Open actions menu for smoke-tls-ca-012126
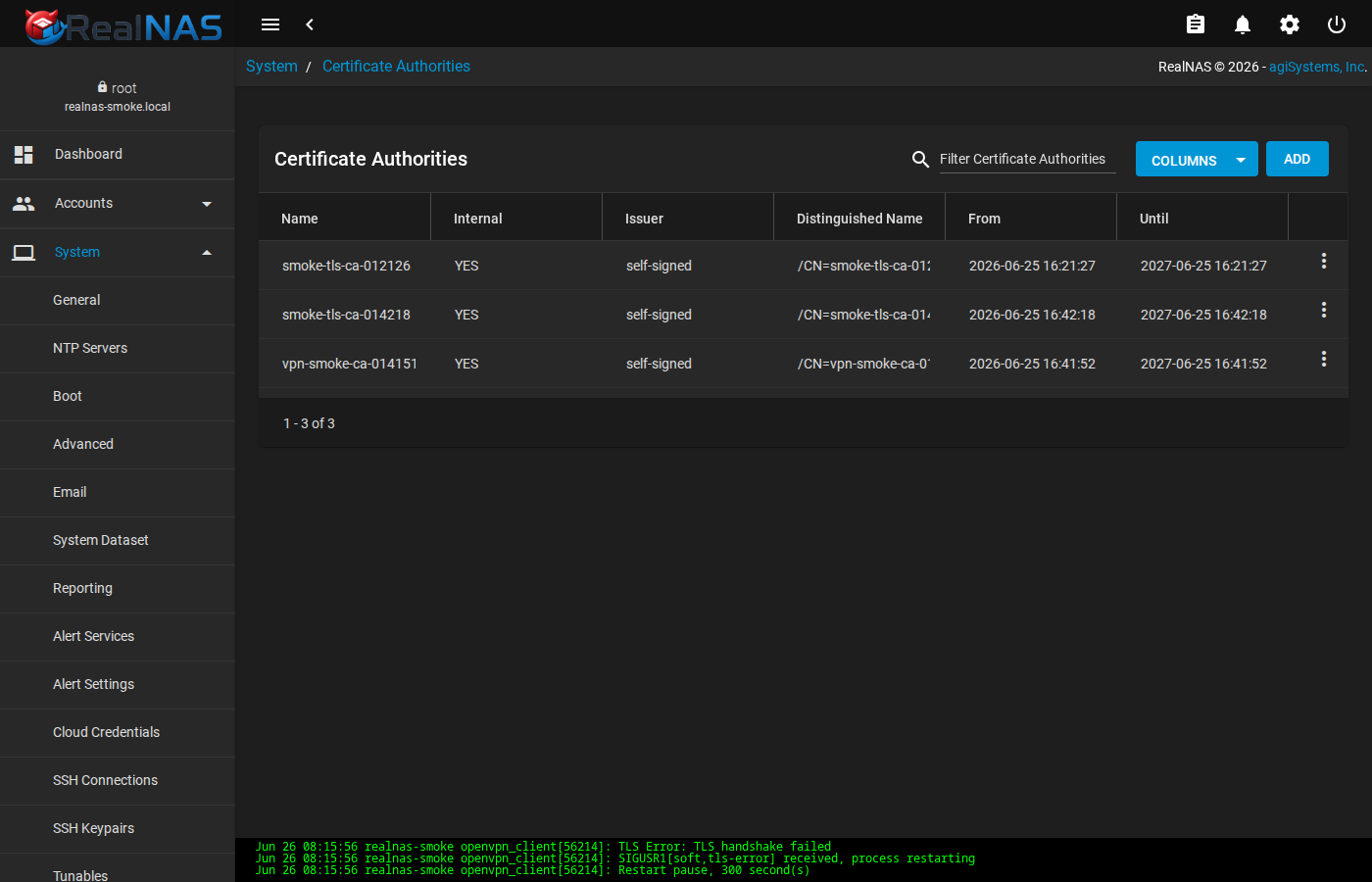 (1324, 261)
